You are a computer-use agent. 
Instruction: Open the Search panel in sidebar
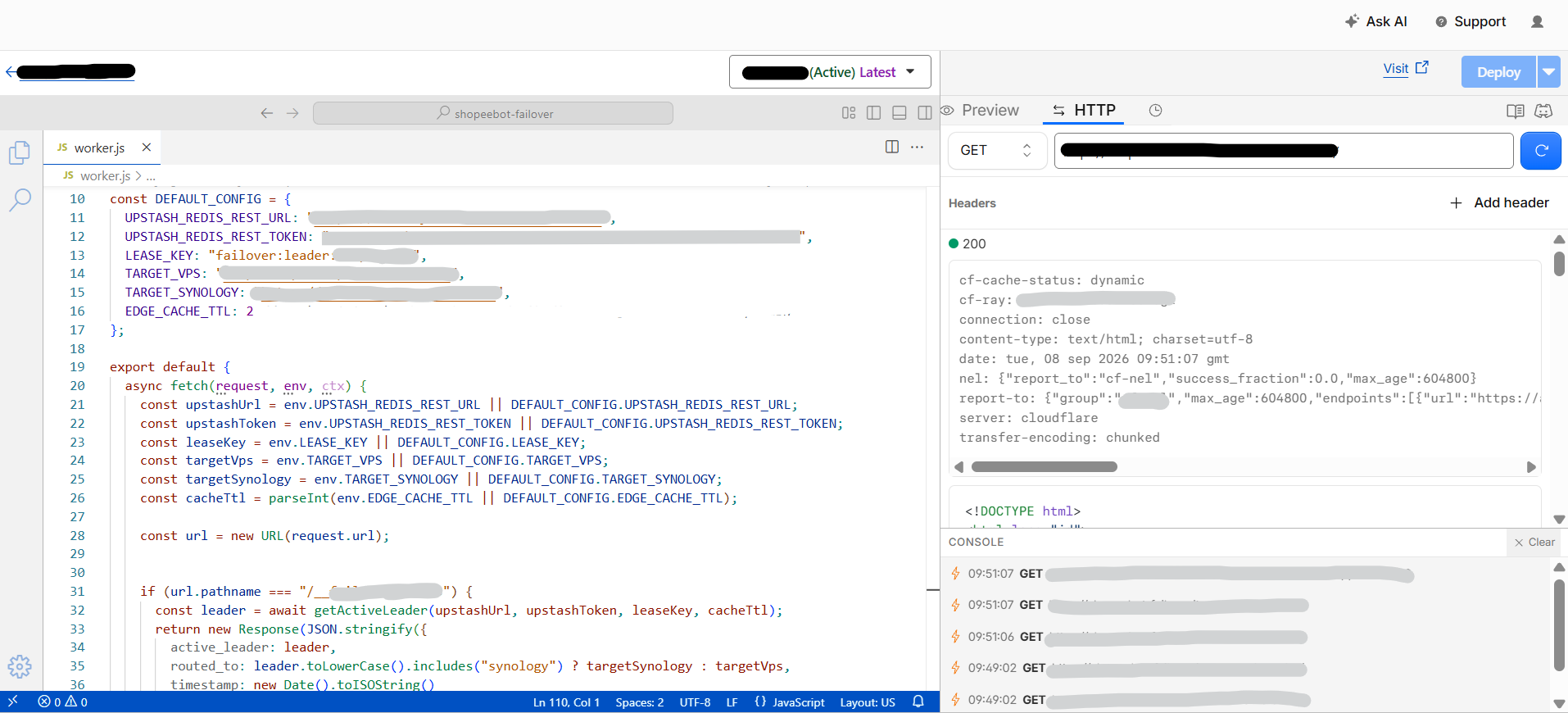click(20, 199)
